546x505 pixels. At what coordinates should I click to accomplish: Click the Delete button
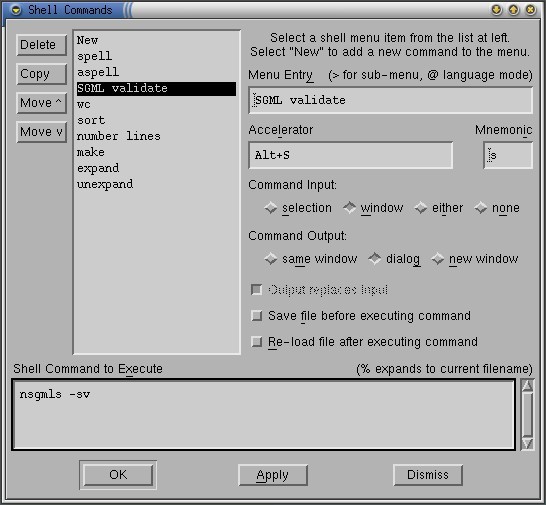click(41, 45)
